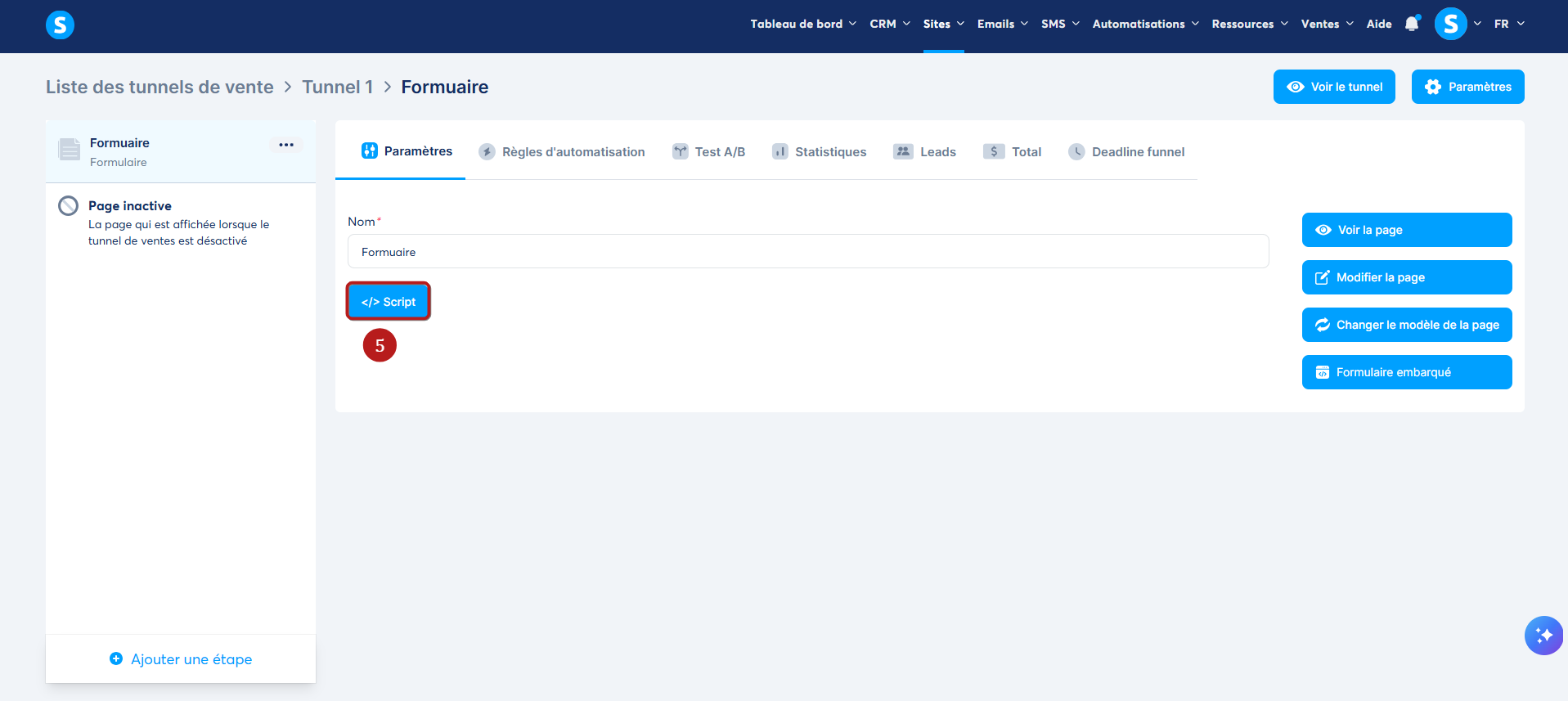Screen dimensions: 1568x701
Task: Expand the Emails dropdown
Action: click(x=1003, y=24)
